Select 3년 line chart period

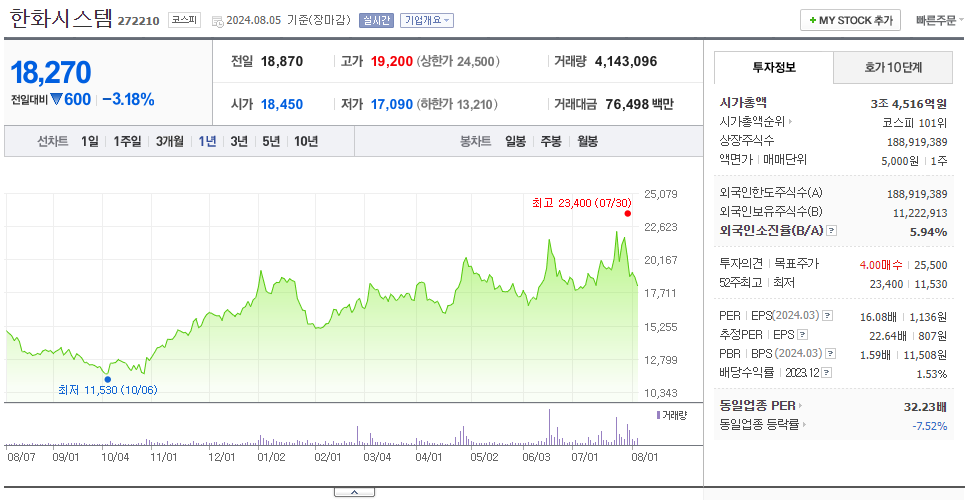pos(239,141)
